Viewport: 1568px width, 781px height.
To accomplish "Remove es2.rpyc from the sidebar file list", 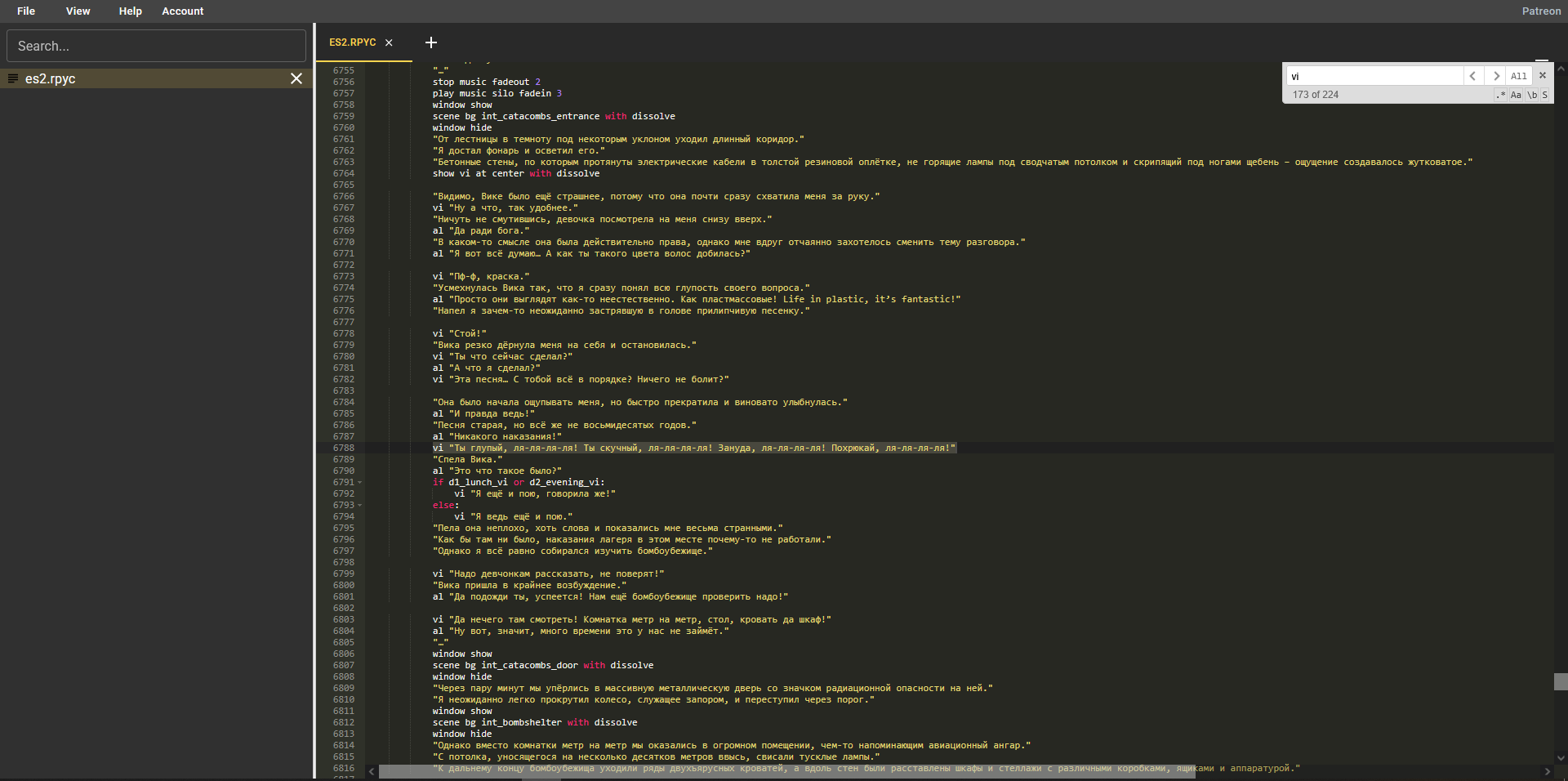I will click(x=296, y=78).
